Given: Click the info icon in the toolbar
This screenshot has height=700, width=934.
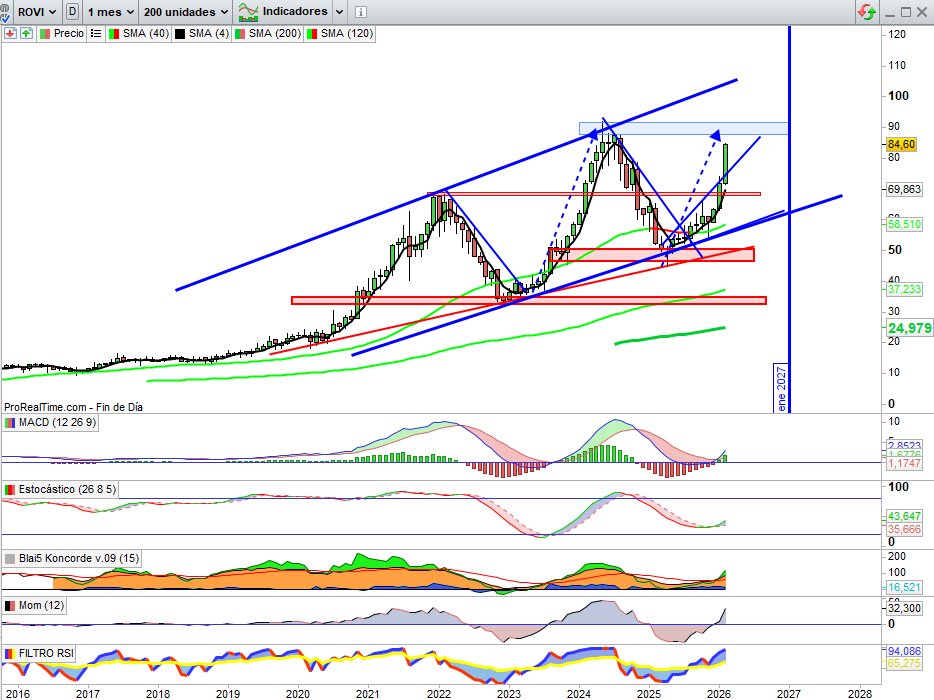Looking at the screenshot, I should 360,12.
